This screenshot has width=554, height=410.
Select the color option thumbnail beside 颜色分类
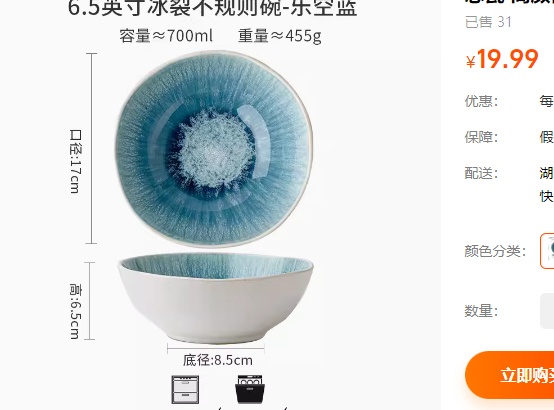(x=547, y=251)
